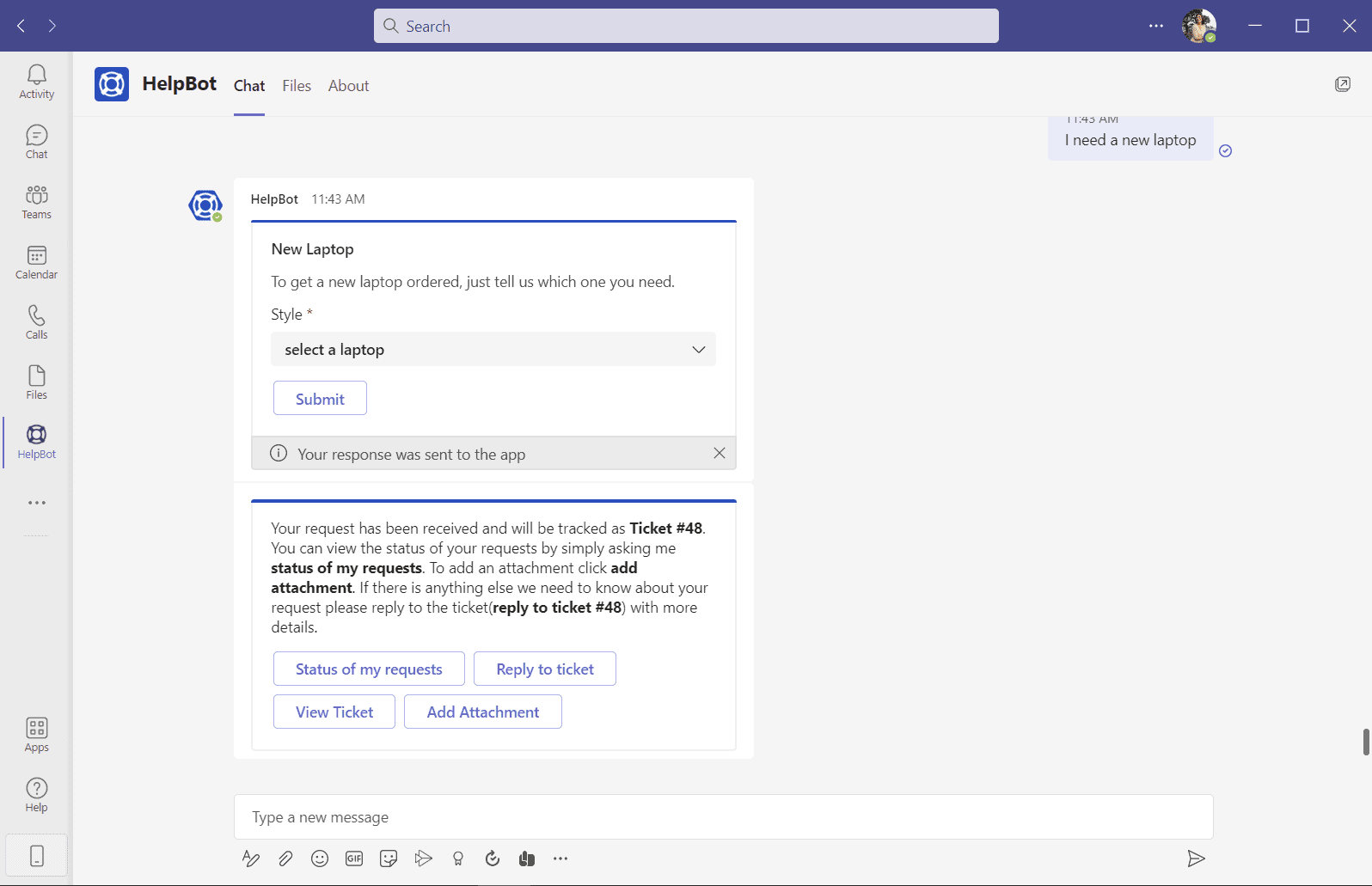Click the '11:43 AM' HelpBot timestamp
The height and width of the screenshot is (886, 1372).
tap(338, 199)
